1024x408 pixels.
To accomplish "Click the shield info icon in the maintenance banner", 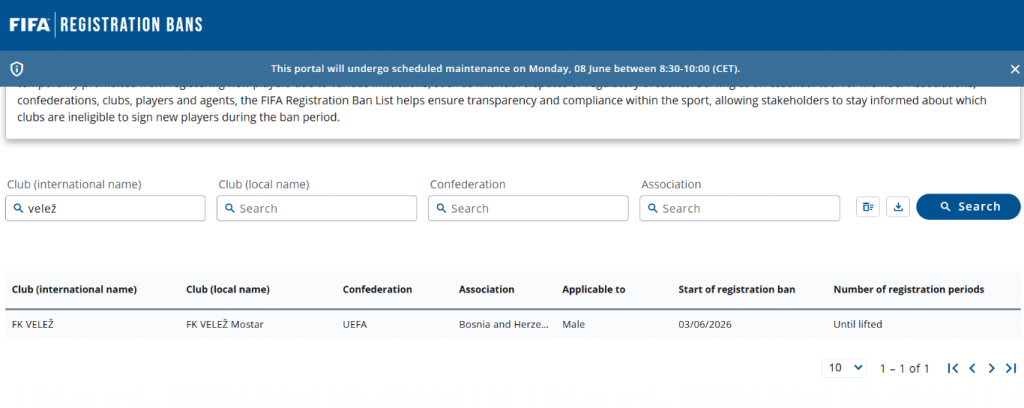I will 17,69.
